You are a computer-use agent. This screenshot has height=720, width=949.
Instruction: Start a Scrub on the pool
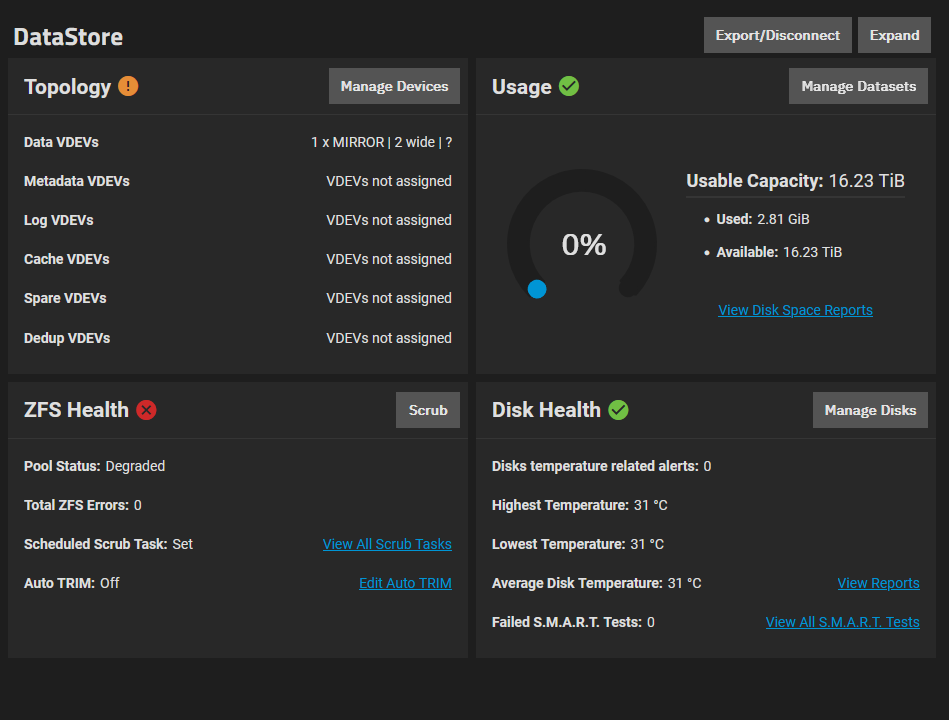(x=428, y=410)
